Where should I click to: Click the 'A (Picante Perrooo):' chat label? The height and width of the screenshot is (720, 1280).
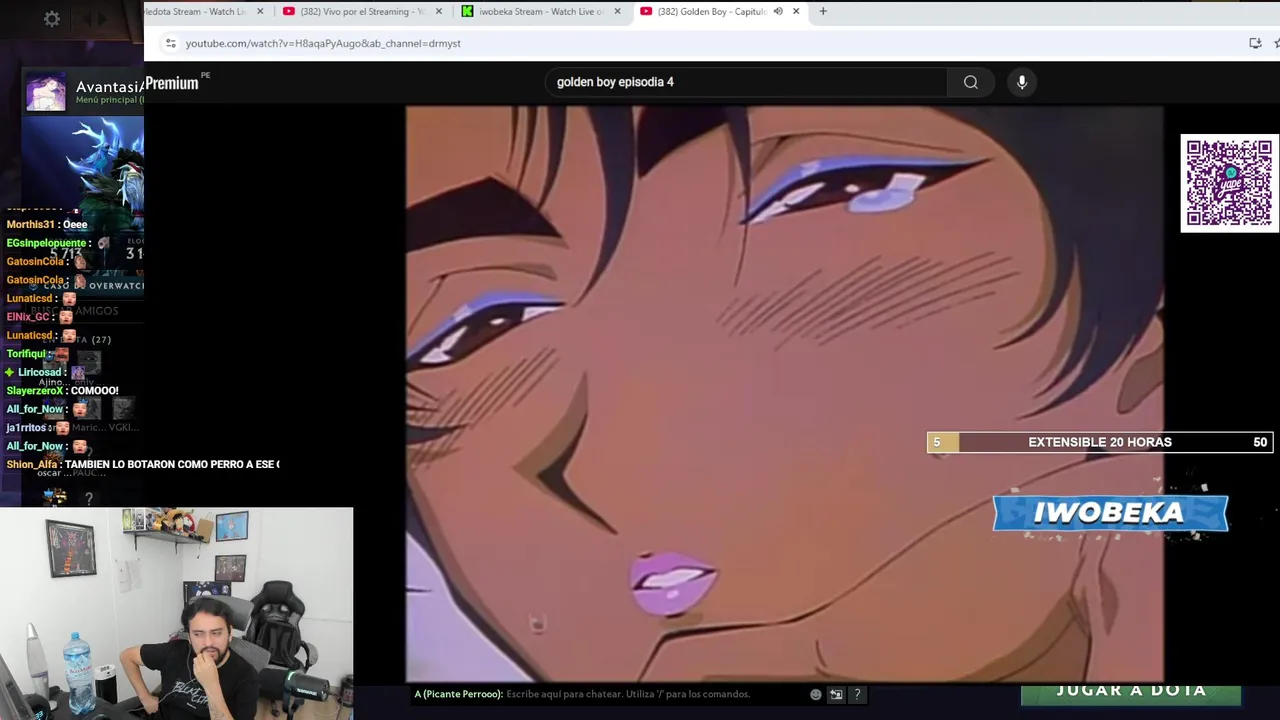pyautogui.click(x=458, y=694)
